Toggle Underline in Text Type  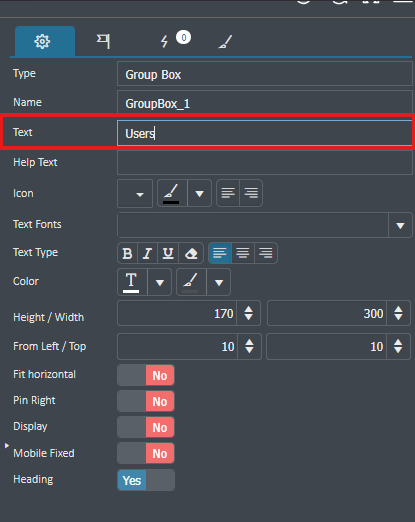coord(168,253)
